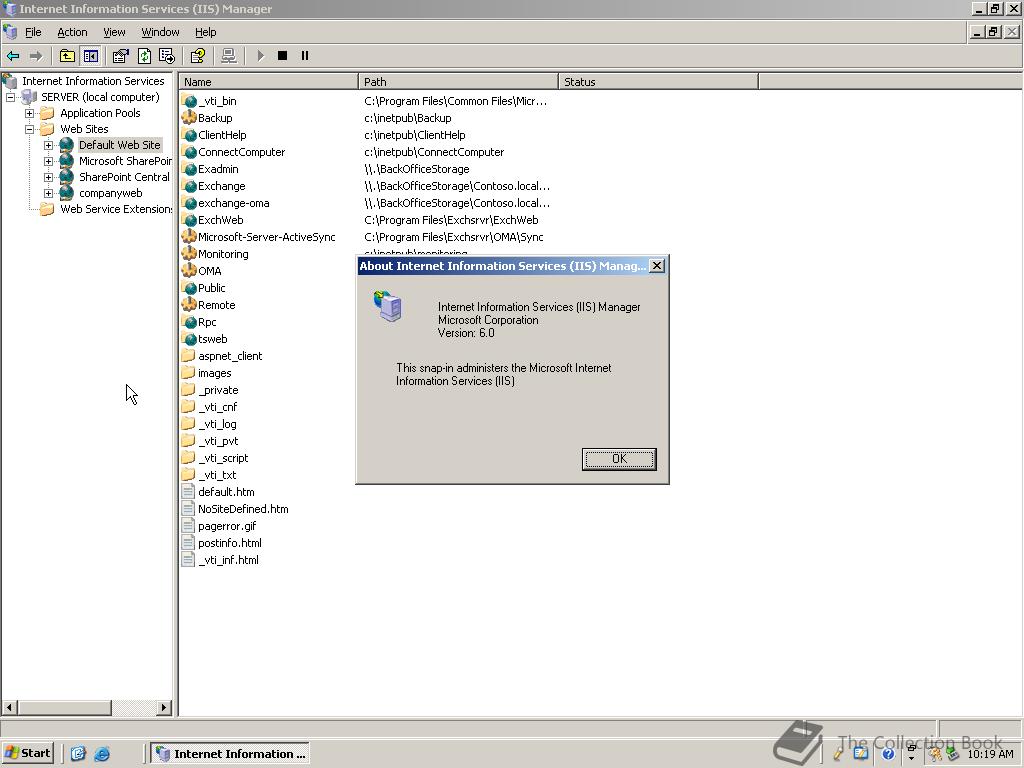The image size is (1024, 768).
Task: Click the connect to computer toolbar icon
Action: click(228, 56)
